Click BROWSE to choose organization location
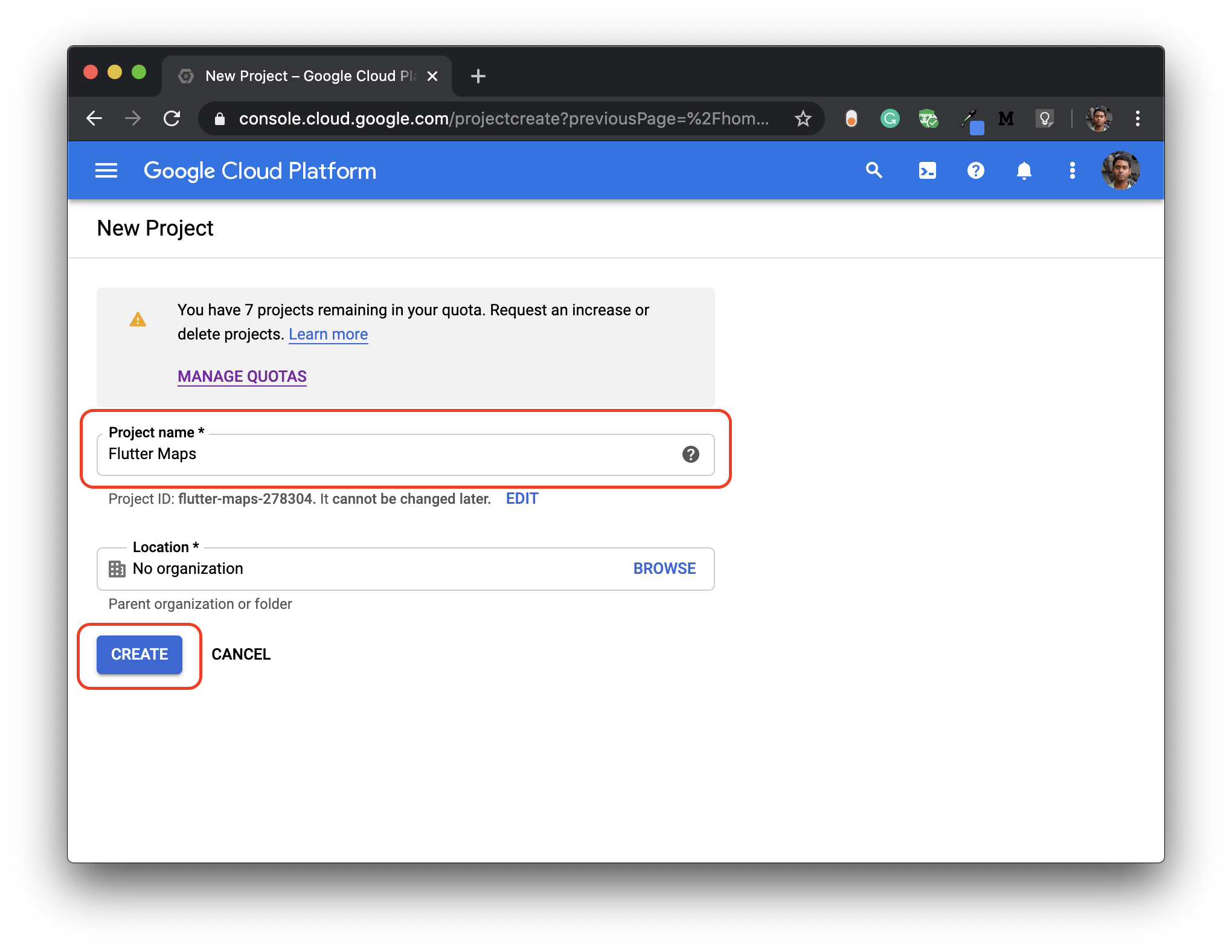 click(664, 568)
